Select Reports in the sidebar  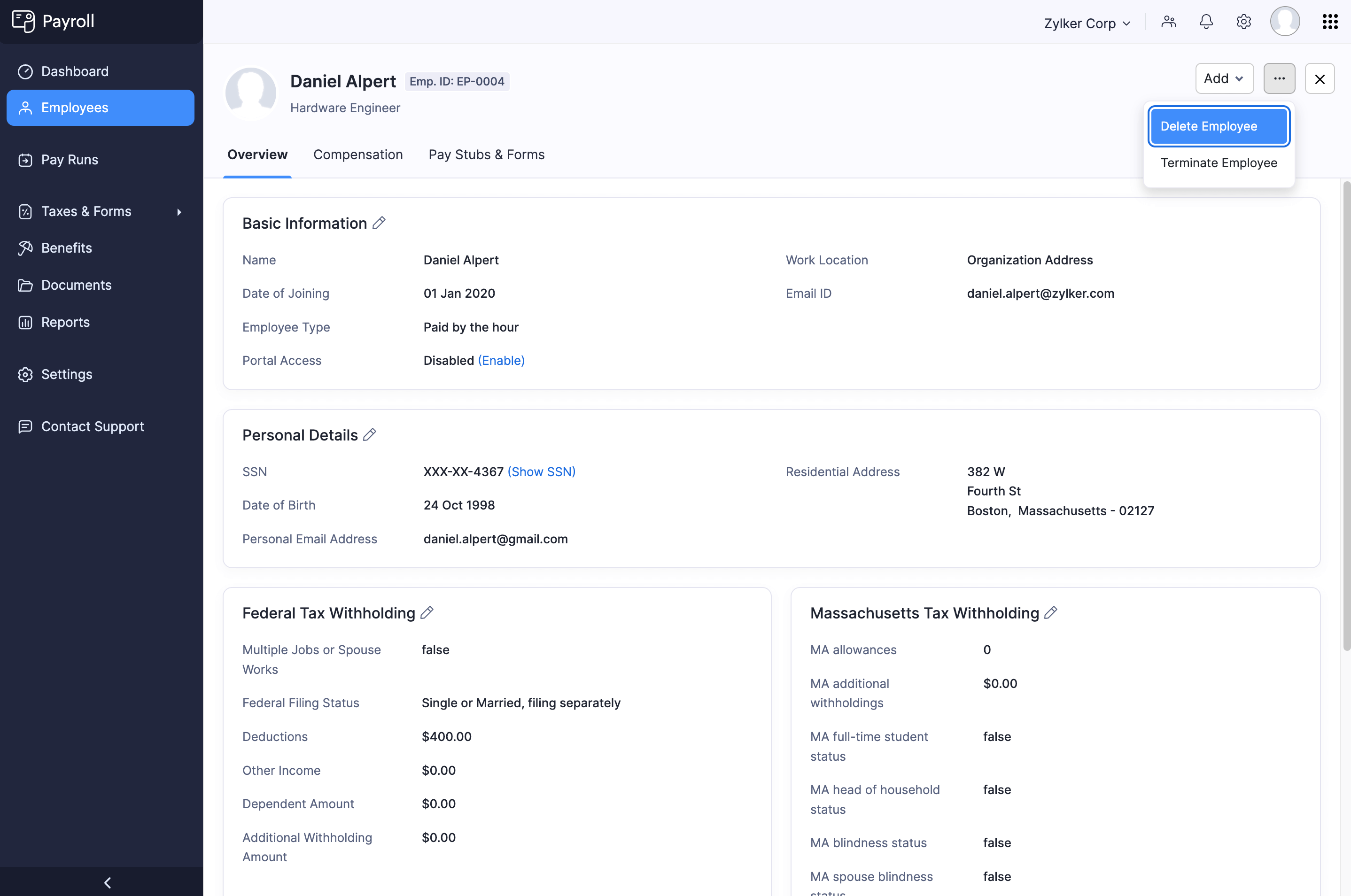65,322
